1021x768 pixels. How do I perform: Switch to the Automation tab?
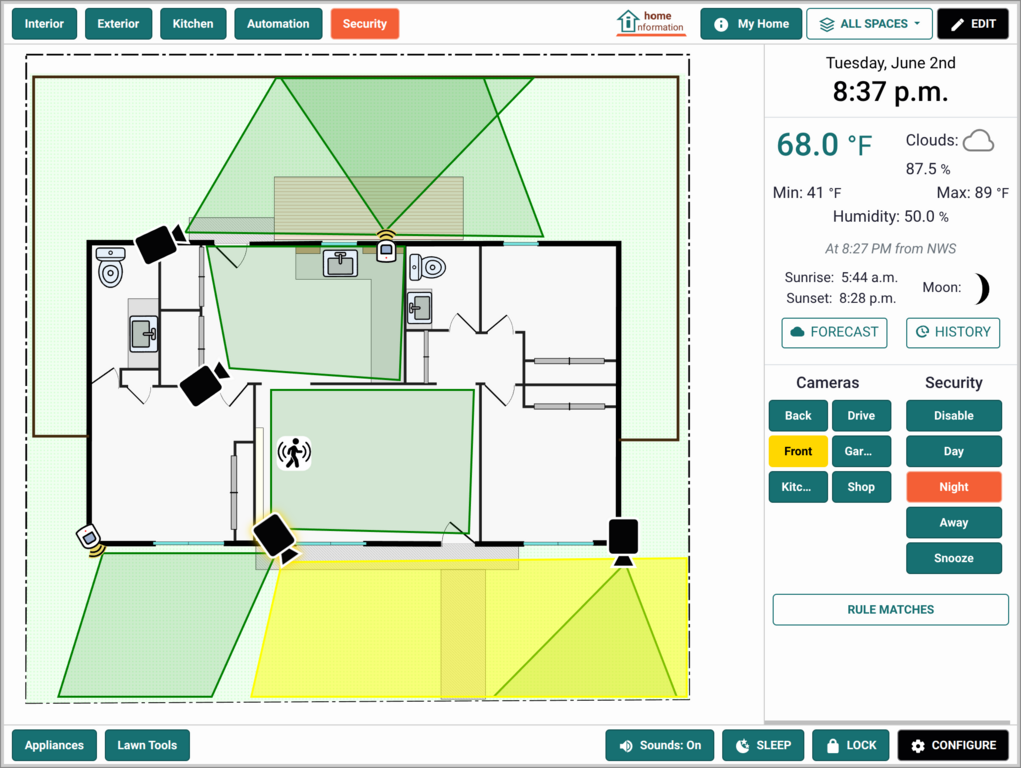click(278, 24)
